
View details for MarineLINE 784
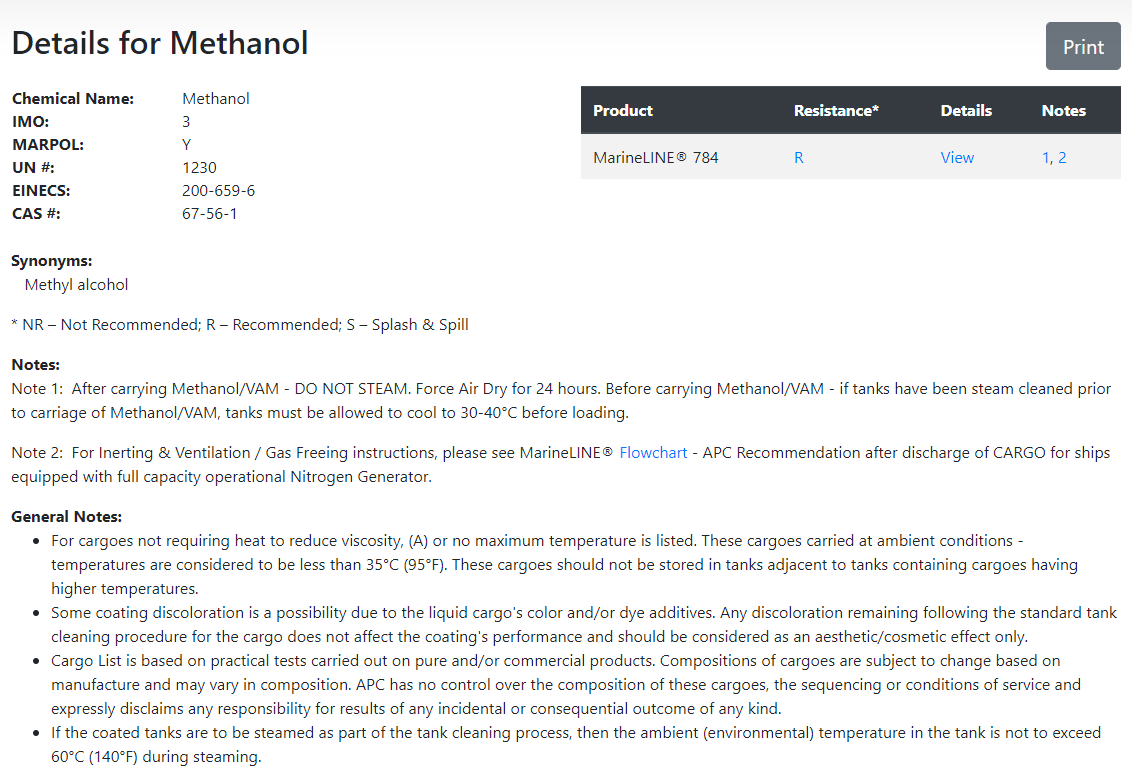[957, 157]
